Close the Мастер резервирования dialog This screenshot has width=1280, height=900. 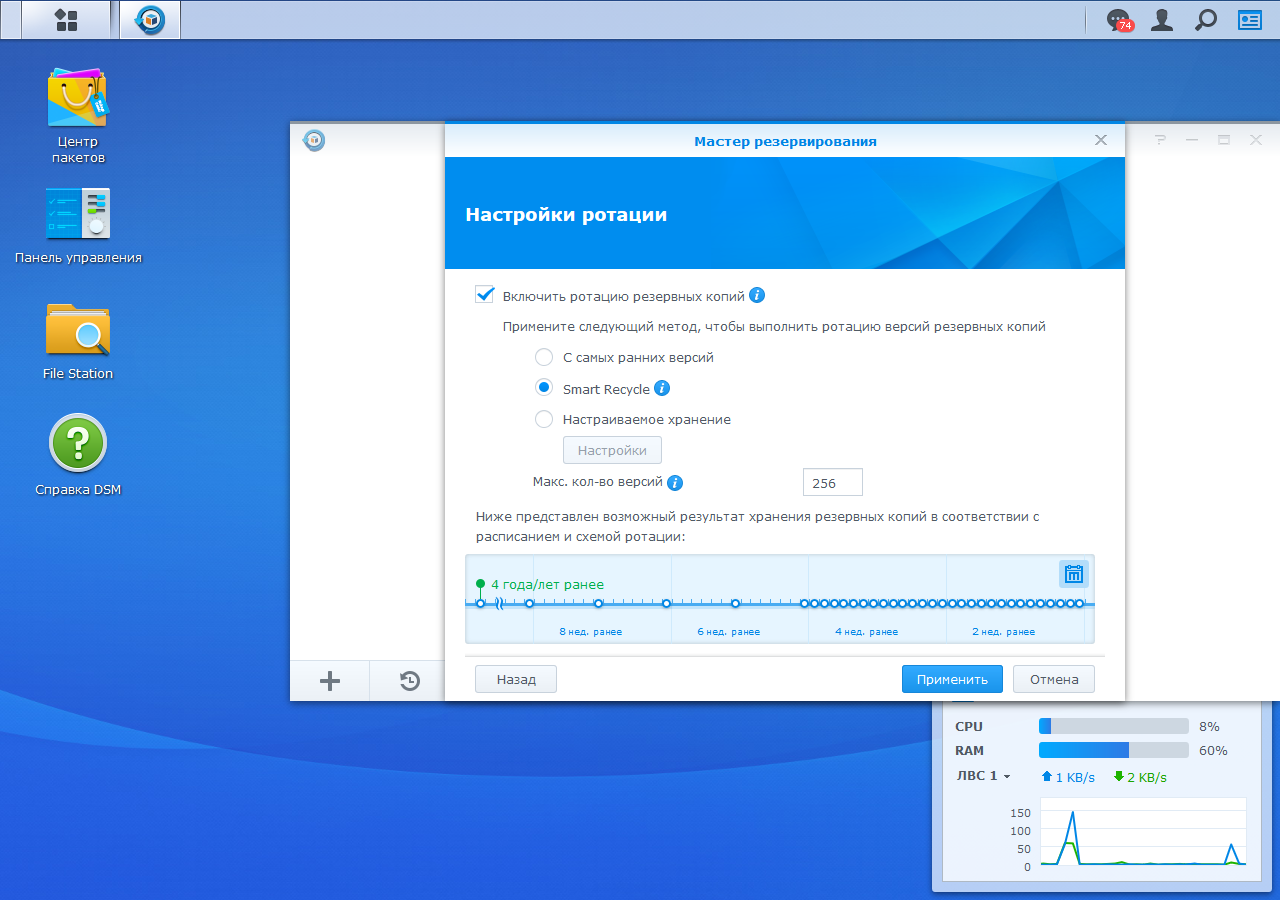click(1101, 140)
